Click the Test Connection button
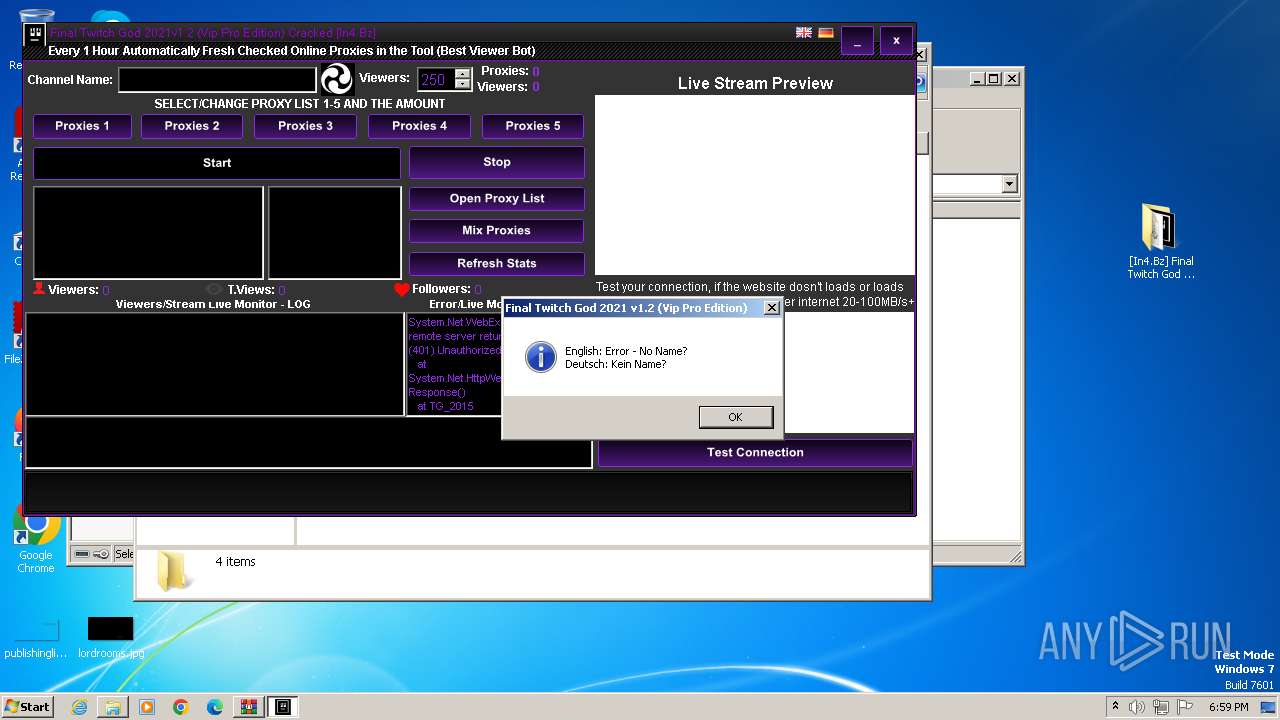Screen dimensions: 1280x720 coord(755,452)
